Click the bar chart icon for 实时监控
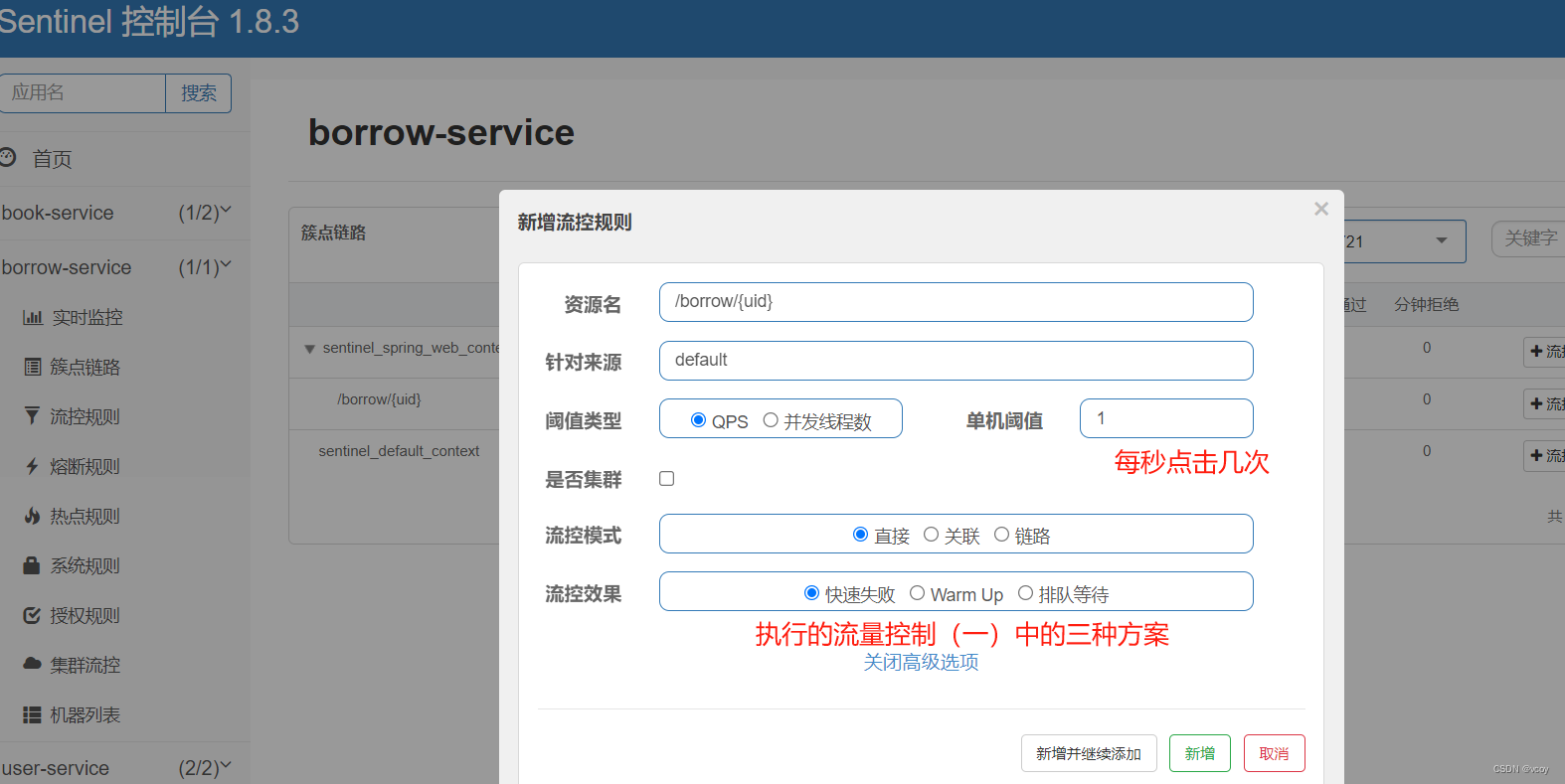 (x=33, y=318)
